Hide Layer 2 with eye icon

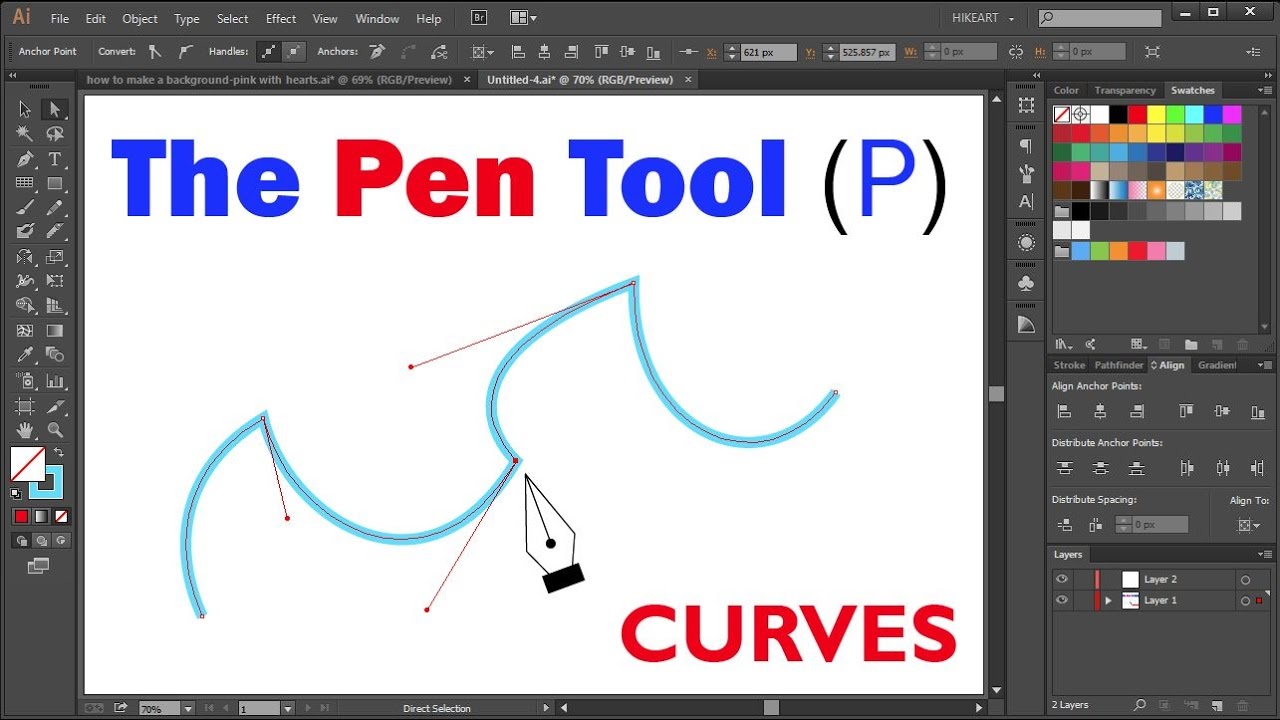point(1061,579)
